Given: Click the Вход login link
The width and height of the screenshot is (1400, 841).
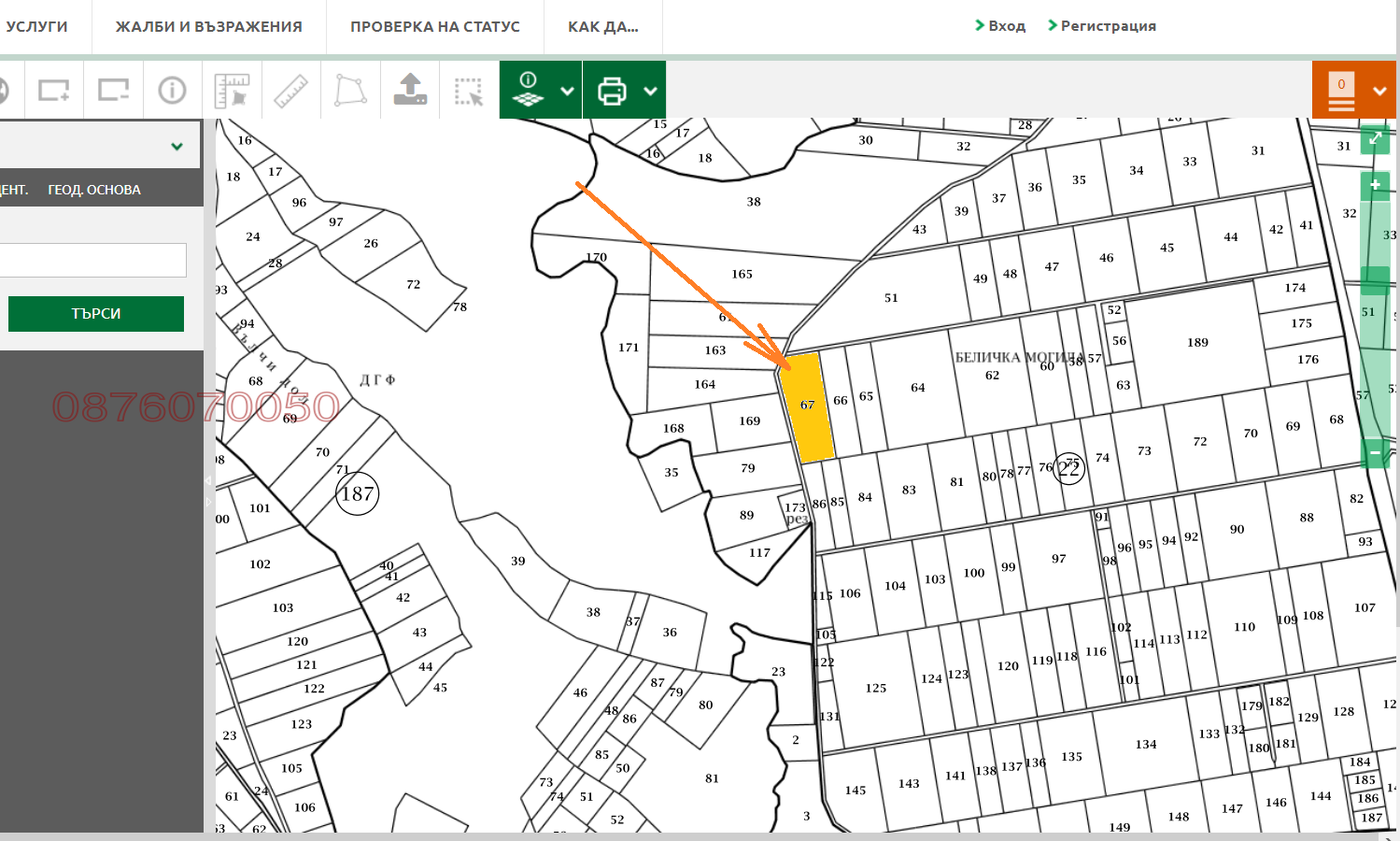Looking at the screenshot, I should (x=1000, y=26).
